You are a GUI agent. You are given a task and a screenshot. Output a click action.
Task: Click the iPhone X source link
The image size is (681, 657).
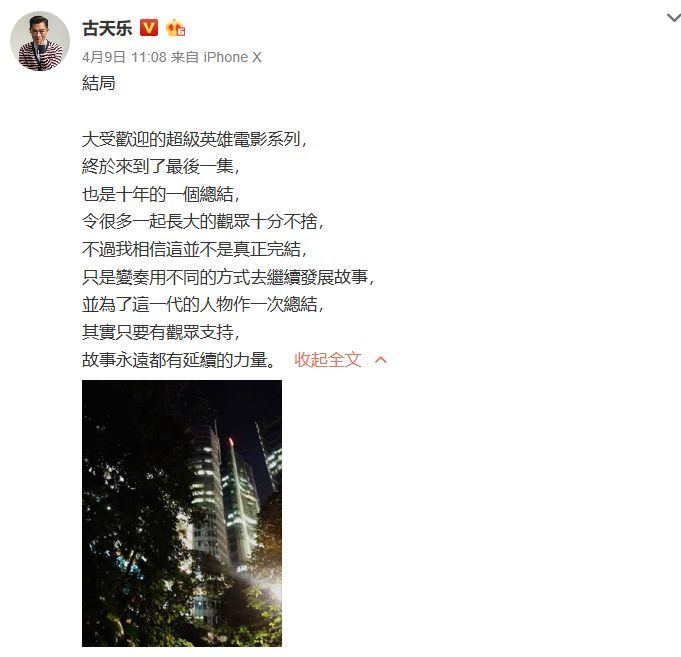click(232, 57)
